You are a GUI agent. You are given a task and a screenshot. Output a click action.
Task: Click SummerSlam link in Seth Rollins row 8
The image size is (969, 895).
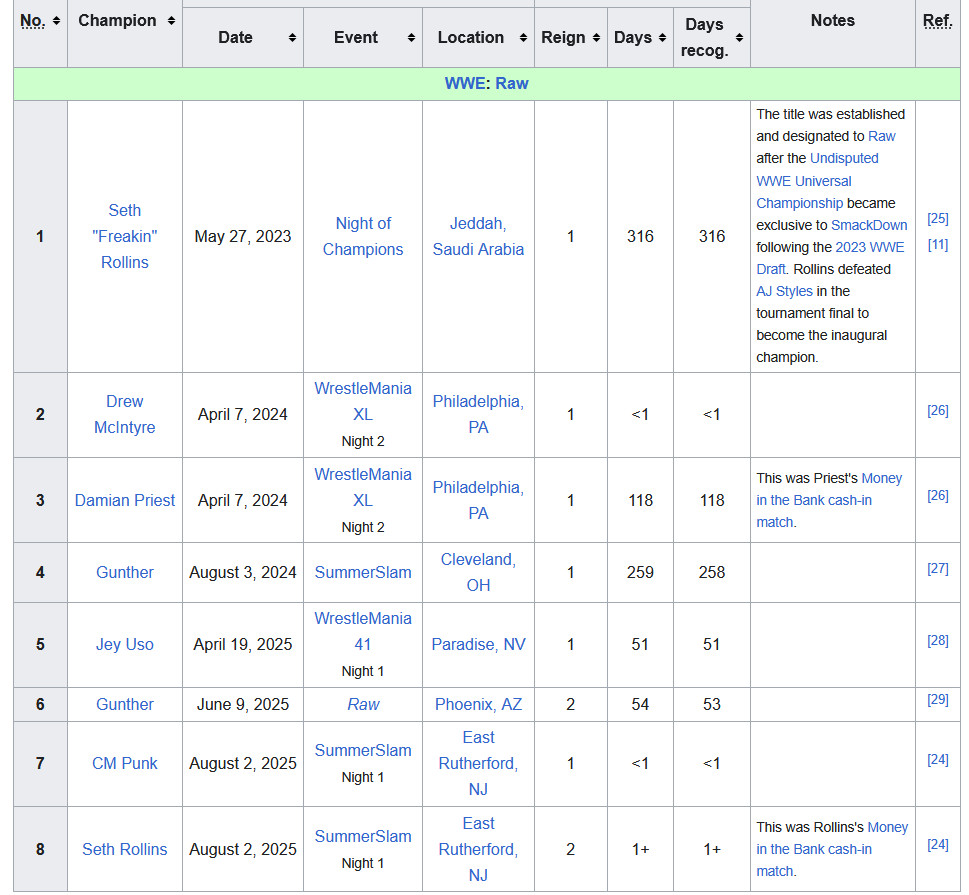[363, 836]
